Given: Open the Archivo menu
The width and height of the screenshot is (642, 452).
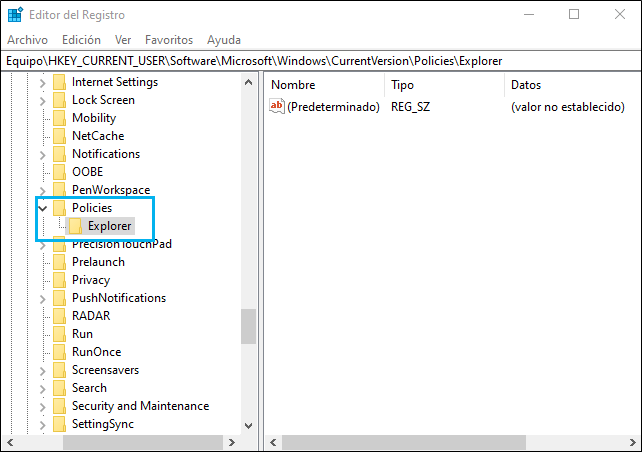Looking at the screenshot, I should tap(27, 40).
